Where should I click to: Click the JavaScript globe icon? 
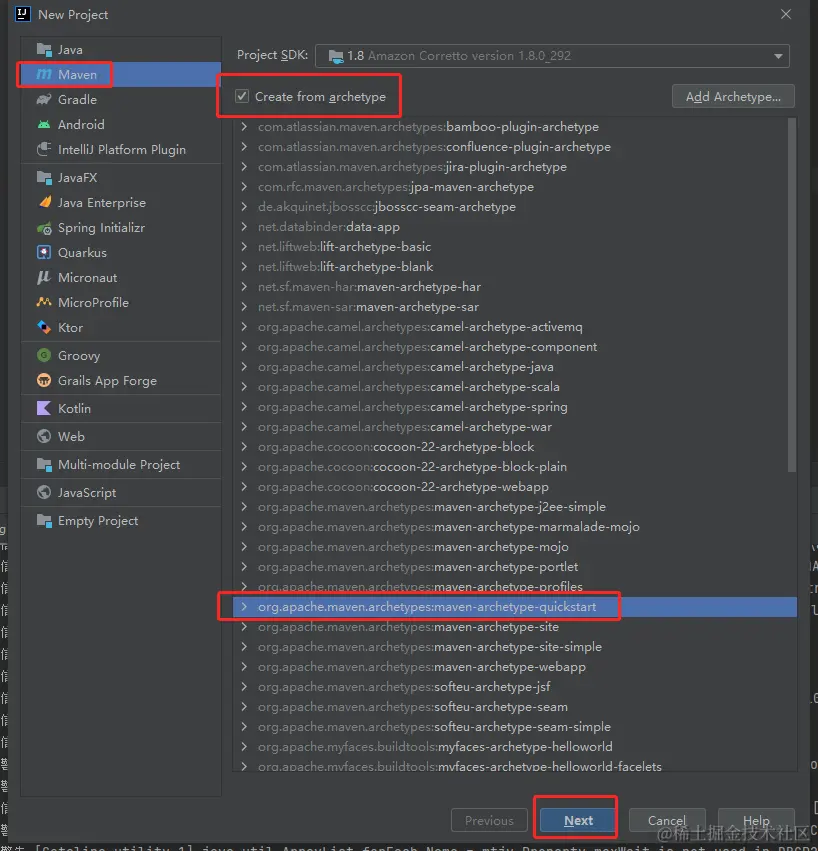44,492
